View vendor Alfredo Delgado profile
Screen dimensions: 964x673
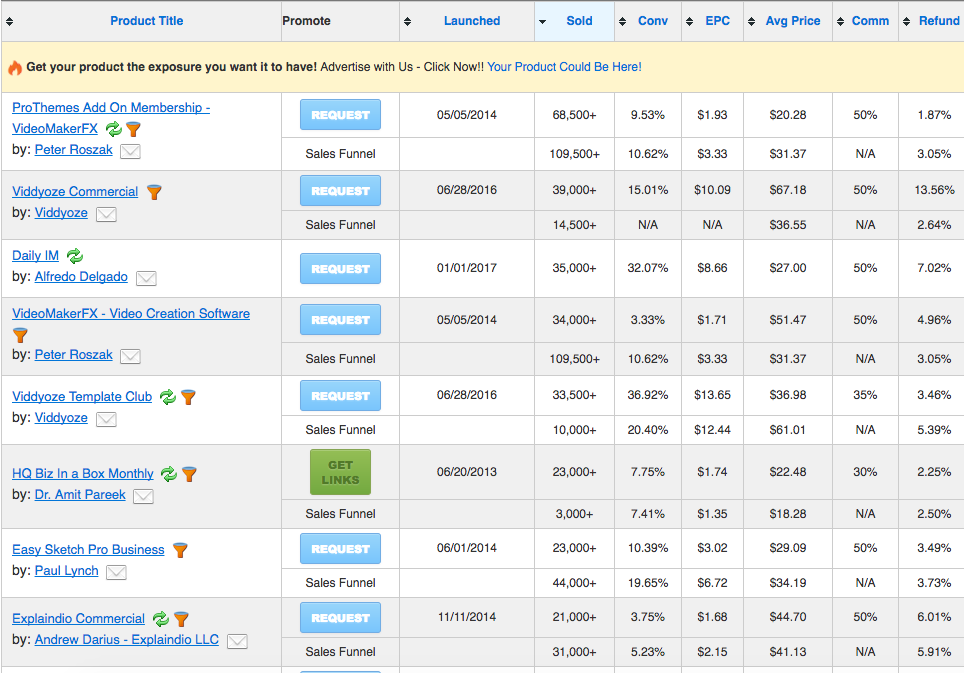pyautogui.click(x=81, y=277)
